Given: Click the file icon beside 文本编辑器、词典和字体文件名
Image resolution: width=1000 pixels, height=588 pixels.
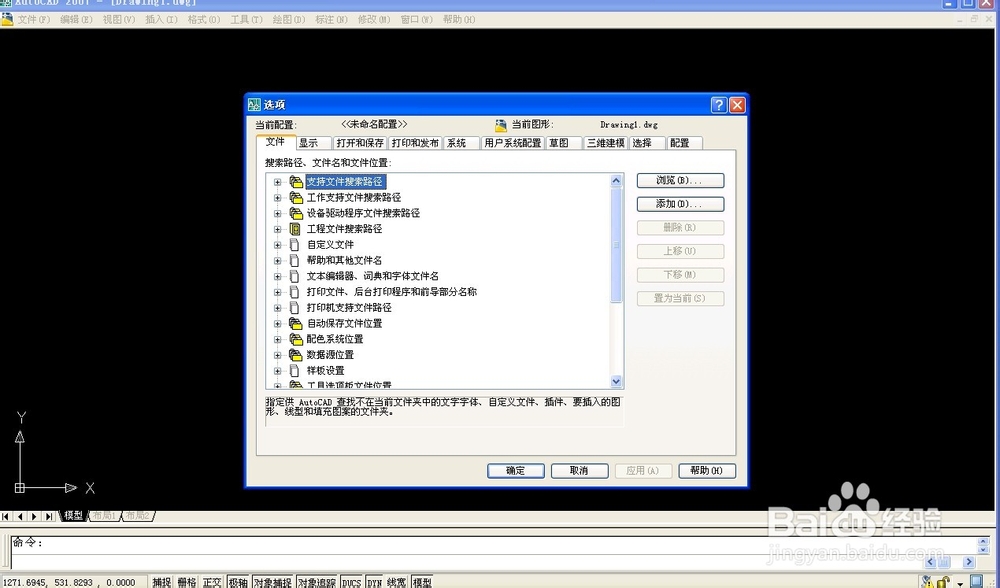Looking at the screenshot, I should tap(294, 276).
